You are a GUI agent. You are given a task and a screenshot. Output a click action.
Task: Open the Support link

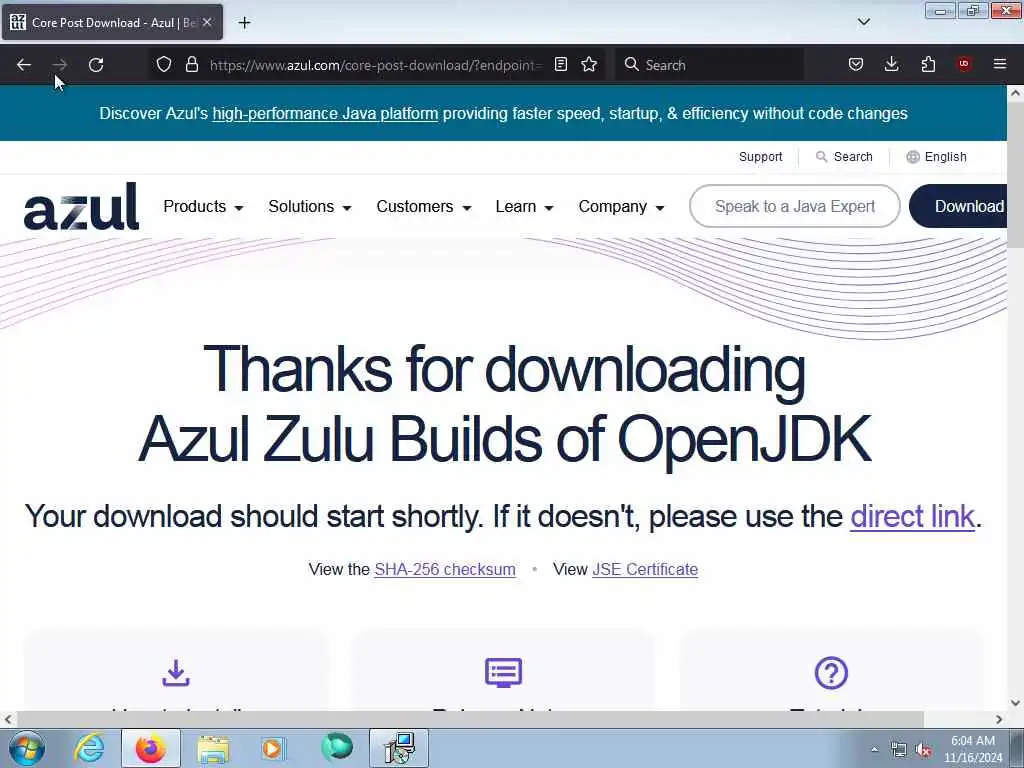coord(760,157)
